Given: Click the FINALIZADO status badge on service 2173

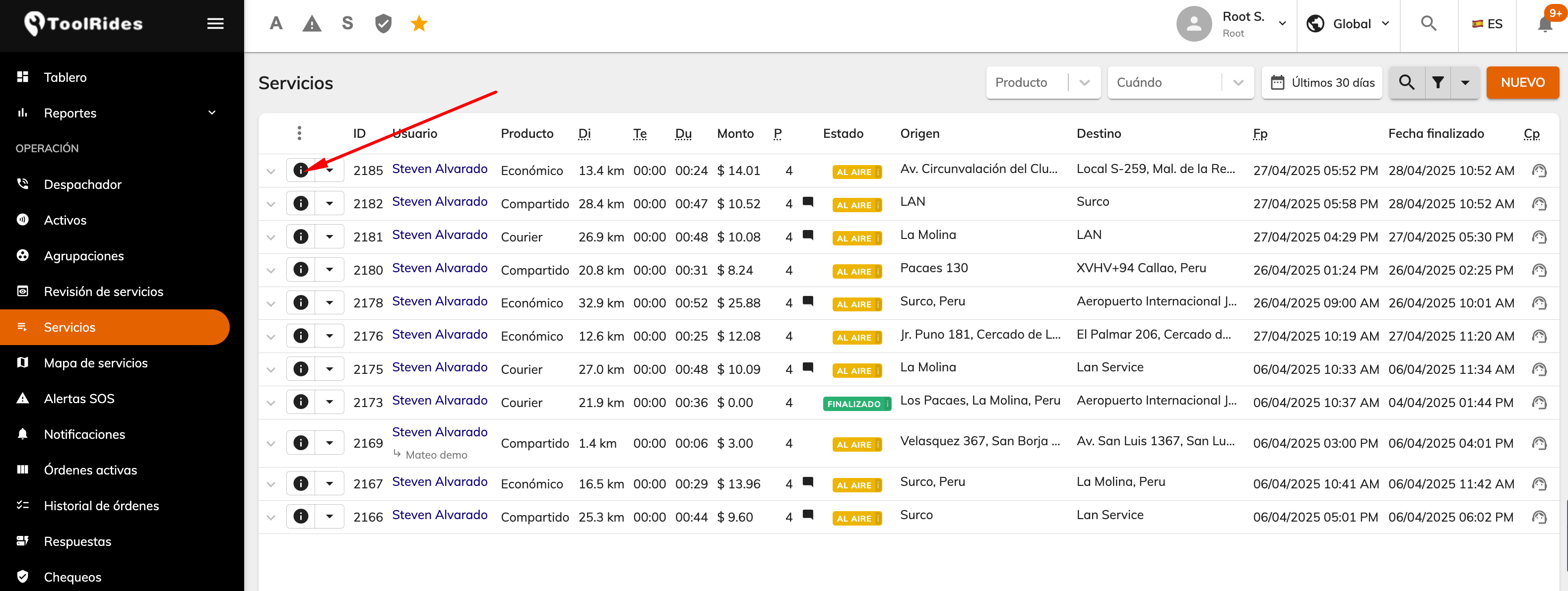Looking at the screenshot, I should point(857,404).
